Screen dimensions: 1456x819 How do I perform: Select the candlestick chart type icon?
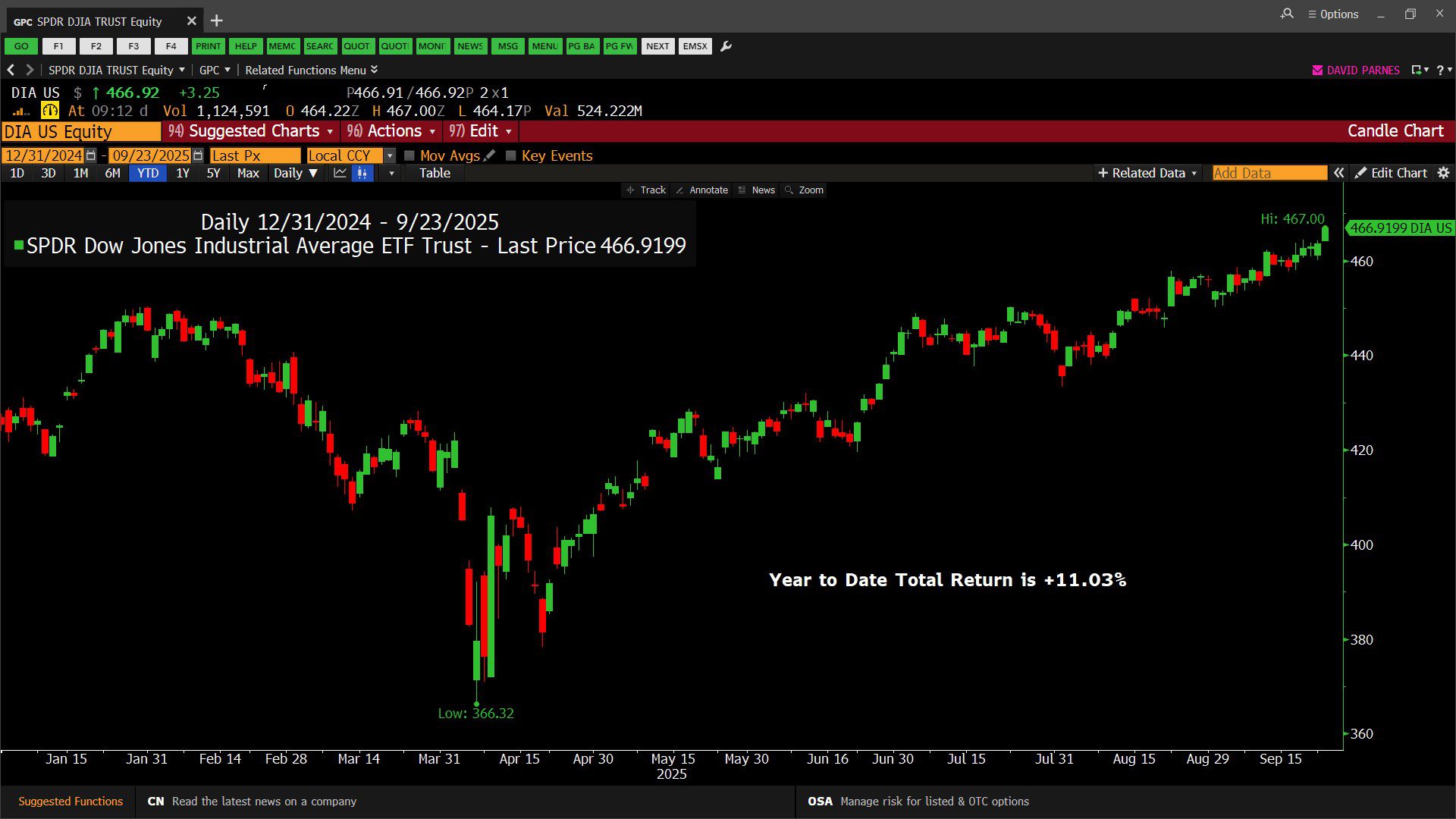click(x=362, y=173)
